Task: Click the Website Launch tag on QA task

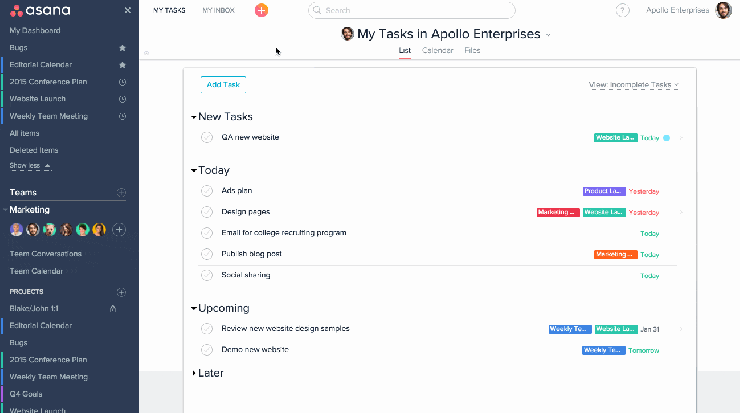Action: point(615,138)
